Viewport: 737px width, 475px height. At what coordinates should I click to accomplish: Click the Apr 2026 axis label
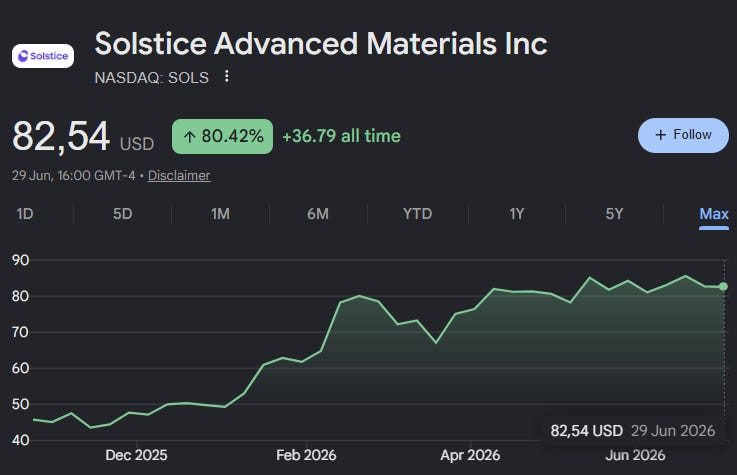click(470, 455)
